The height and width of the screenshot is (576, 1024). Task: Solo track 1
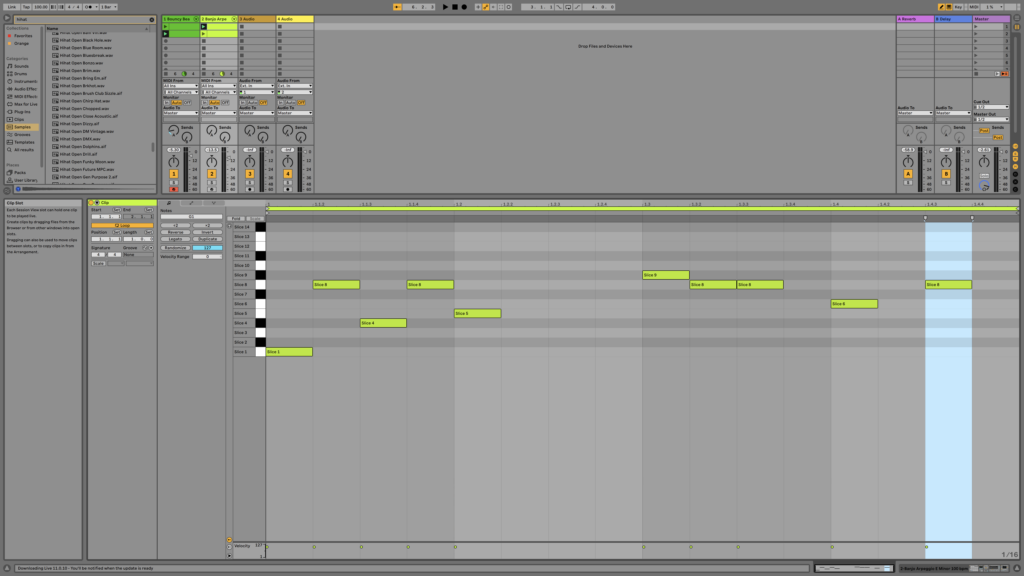pos(174,183)
